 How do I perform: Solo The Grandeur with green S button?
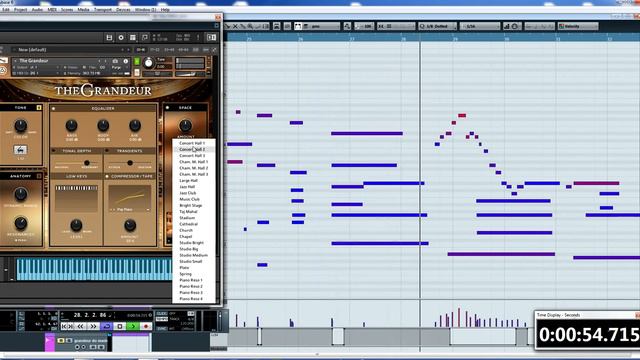pos(137,61)
